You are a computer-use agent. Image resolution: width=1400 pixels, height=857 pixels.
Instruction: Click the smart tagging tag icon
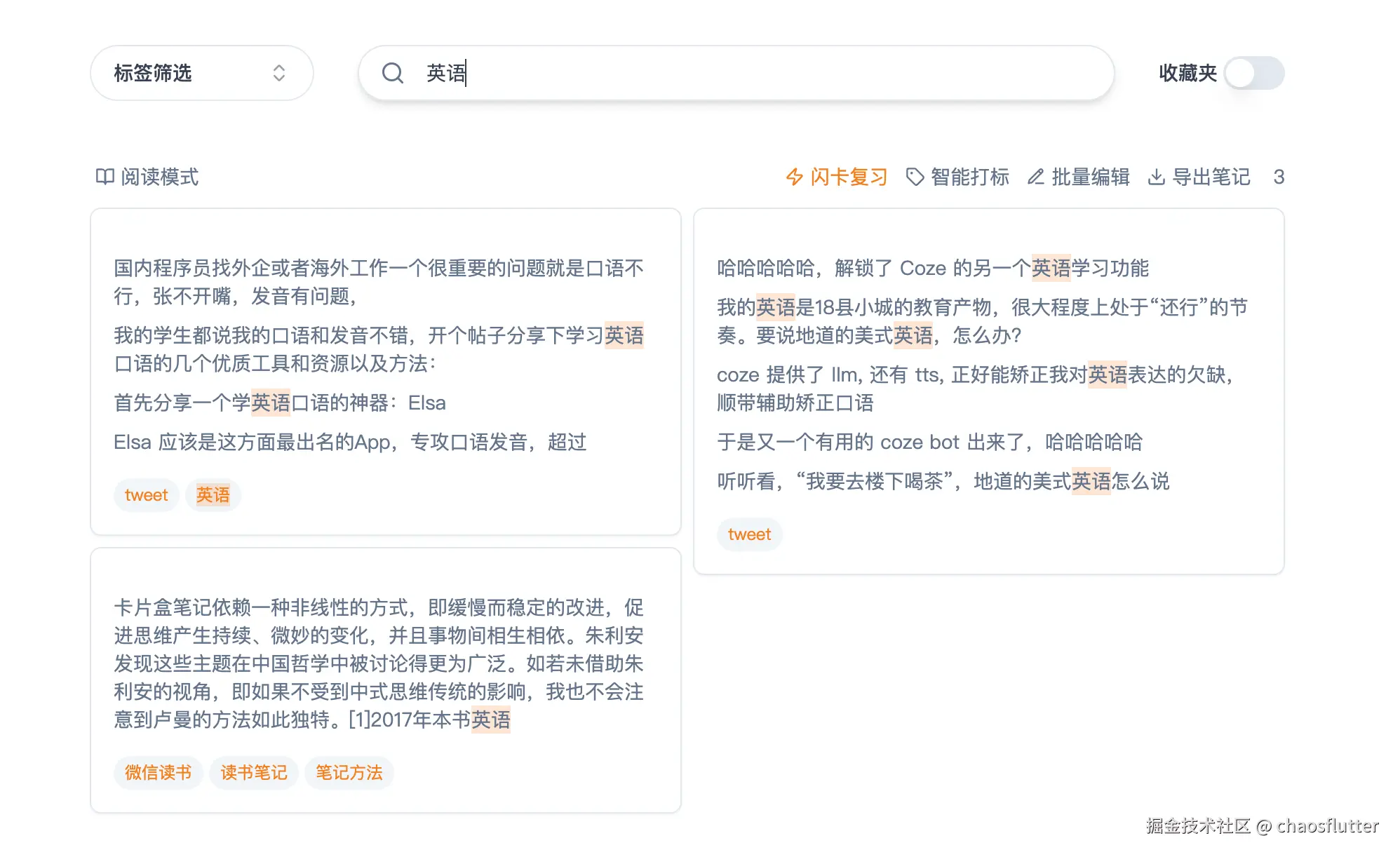coord(915,177)
